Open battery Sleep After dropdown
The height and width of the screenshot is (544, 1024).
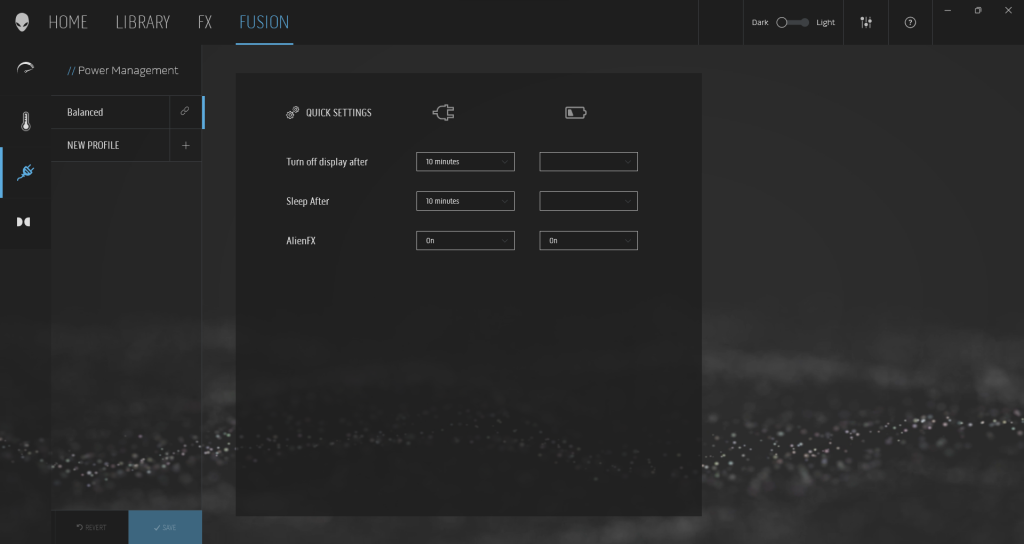[x=588, y=201]
